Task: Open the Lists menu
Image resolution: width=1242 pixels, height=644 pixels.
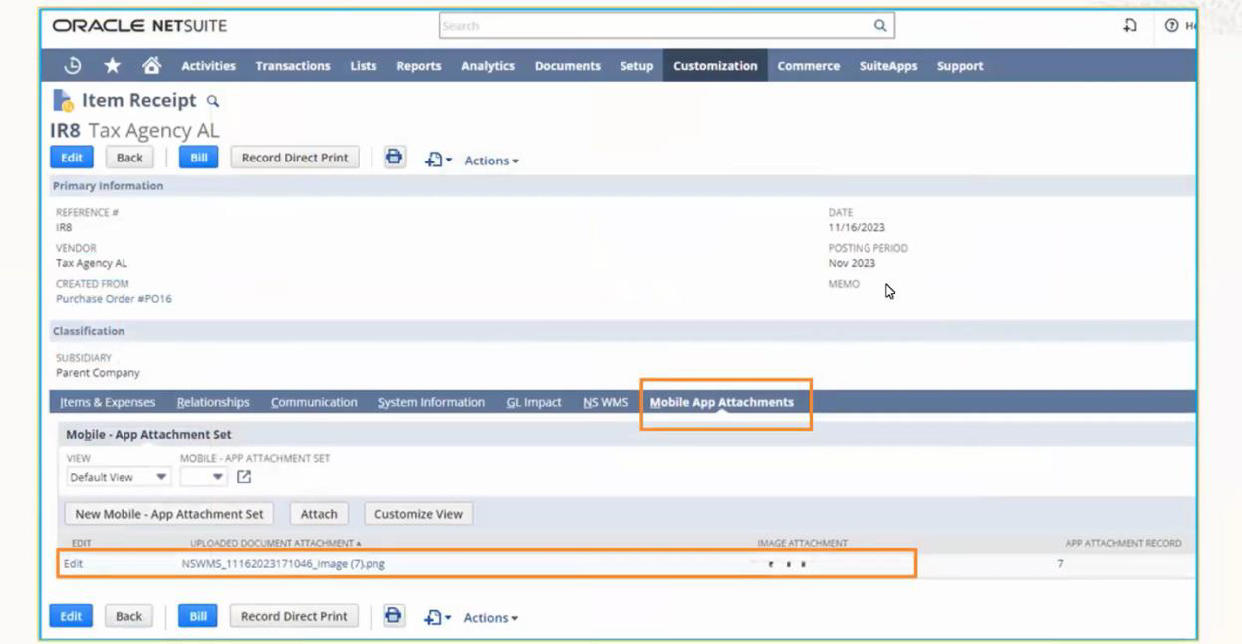Action: 363,66
